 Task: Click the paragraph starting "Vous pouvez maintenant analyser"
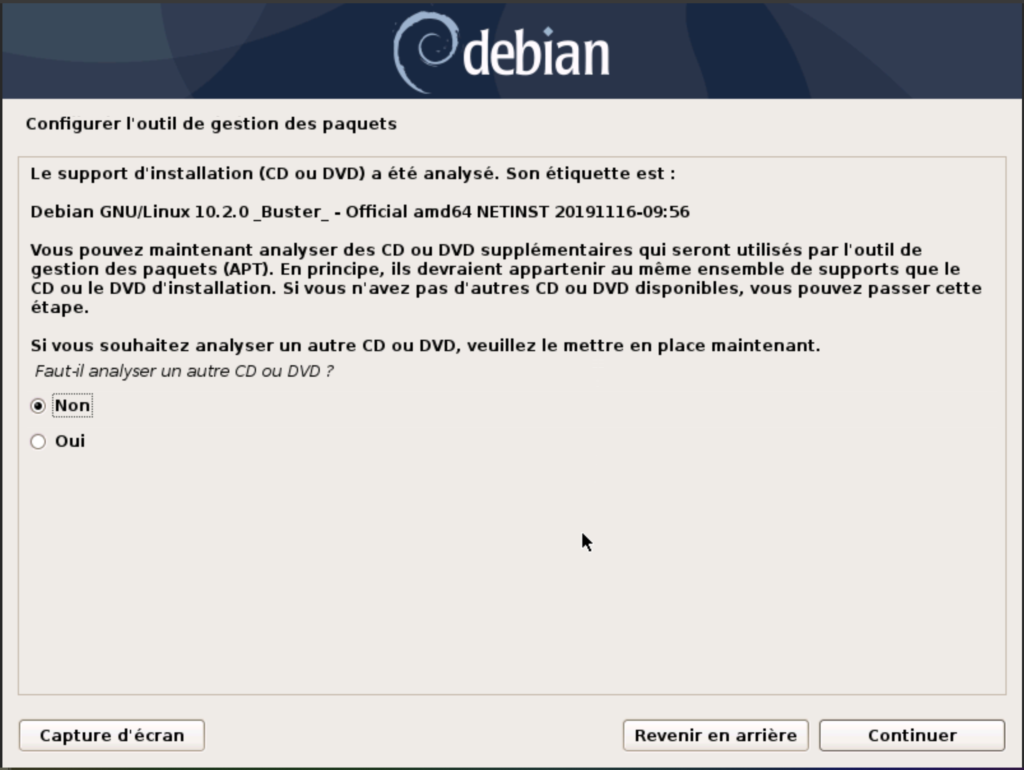click(506, 278)
